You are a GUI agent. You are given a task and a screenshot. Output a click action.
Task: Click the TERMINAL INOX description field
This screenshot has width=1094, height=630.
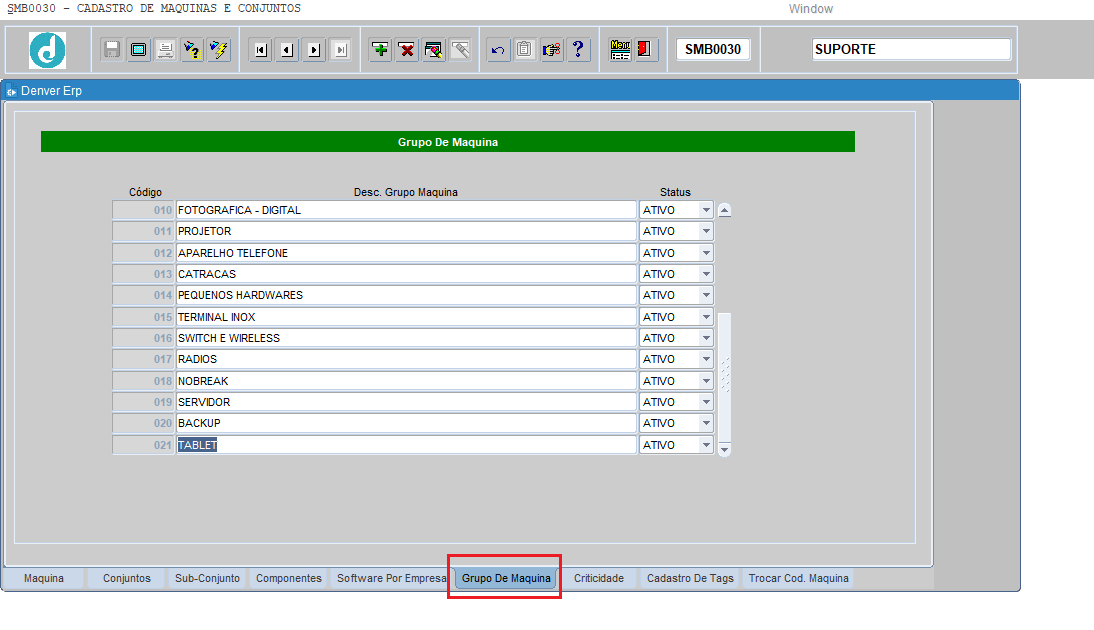click(x=406, y=317)
